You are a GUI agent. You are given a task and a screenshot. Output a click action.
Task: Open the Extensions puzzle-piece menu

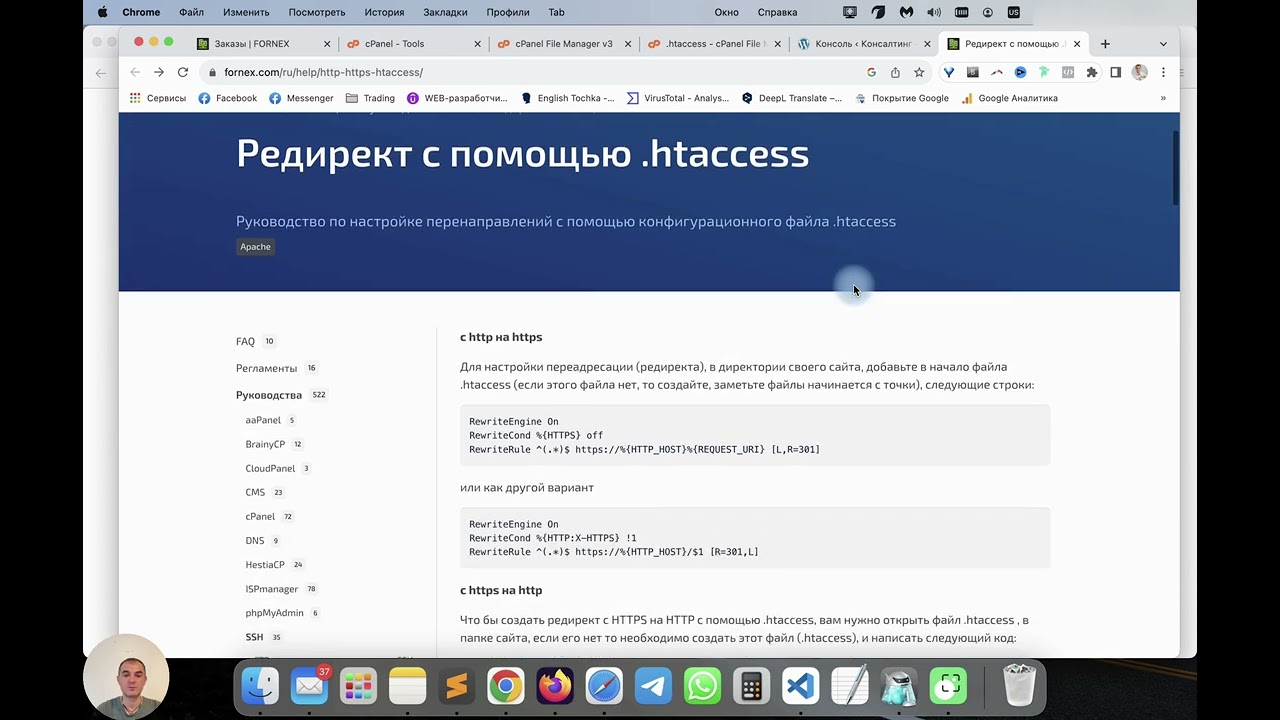pyautogui.click(x=1092, y=72)
